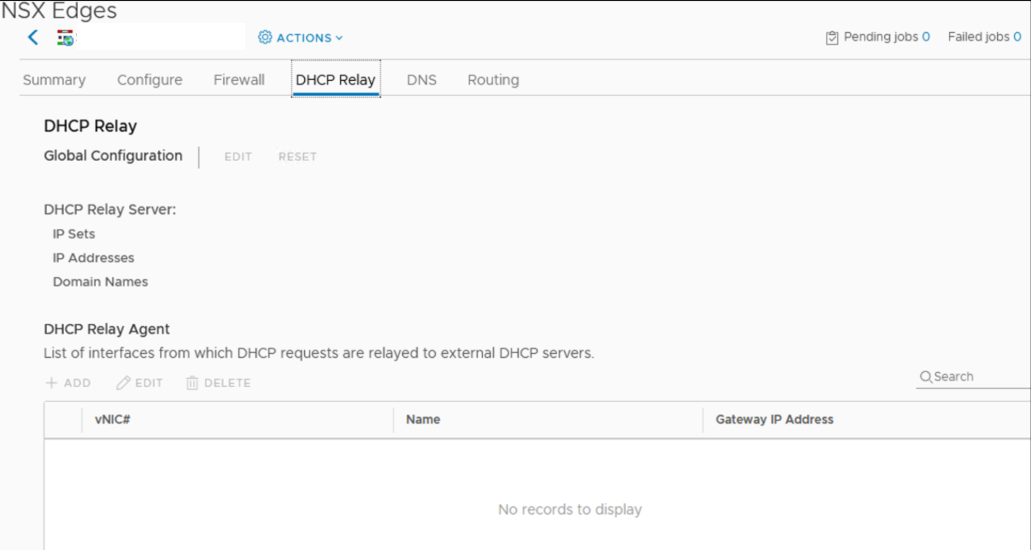
Task: Add a DHCP Relay Agent
Action: click(x=68, y=383)
